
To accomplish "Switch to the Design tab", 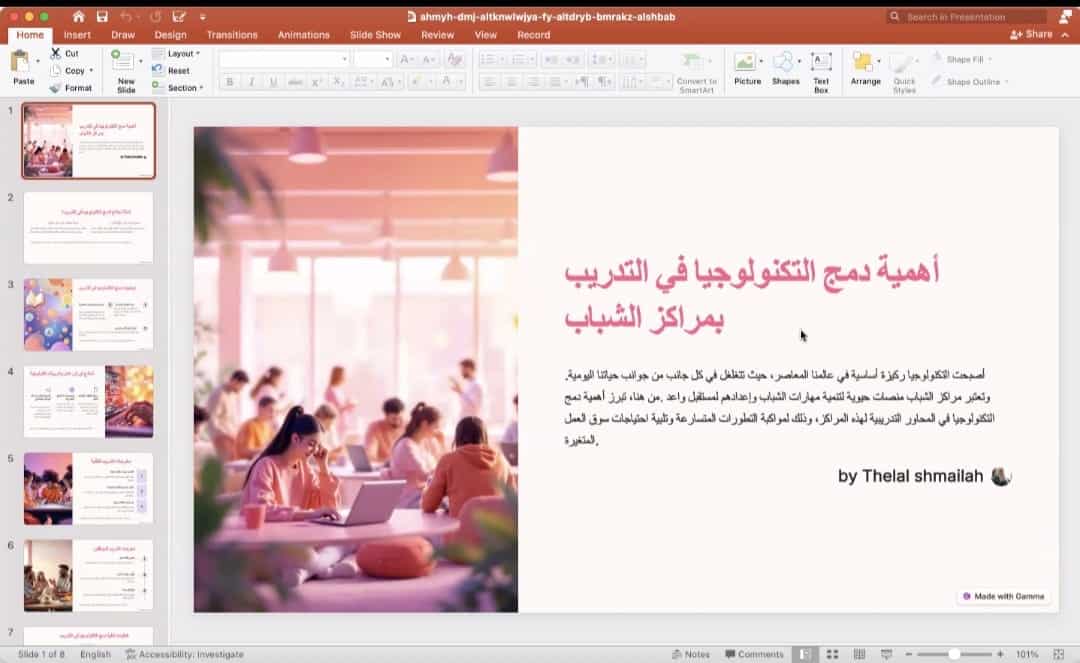I will click(170, 35).
